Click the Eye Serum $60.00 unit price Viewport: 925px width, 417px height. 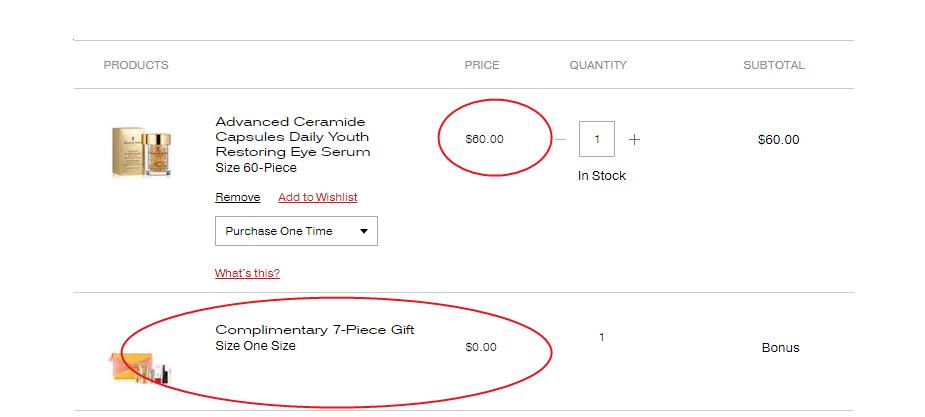485,139
